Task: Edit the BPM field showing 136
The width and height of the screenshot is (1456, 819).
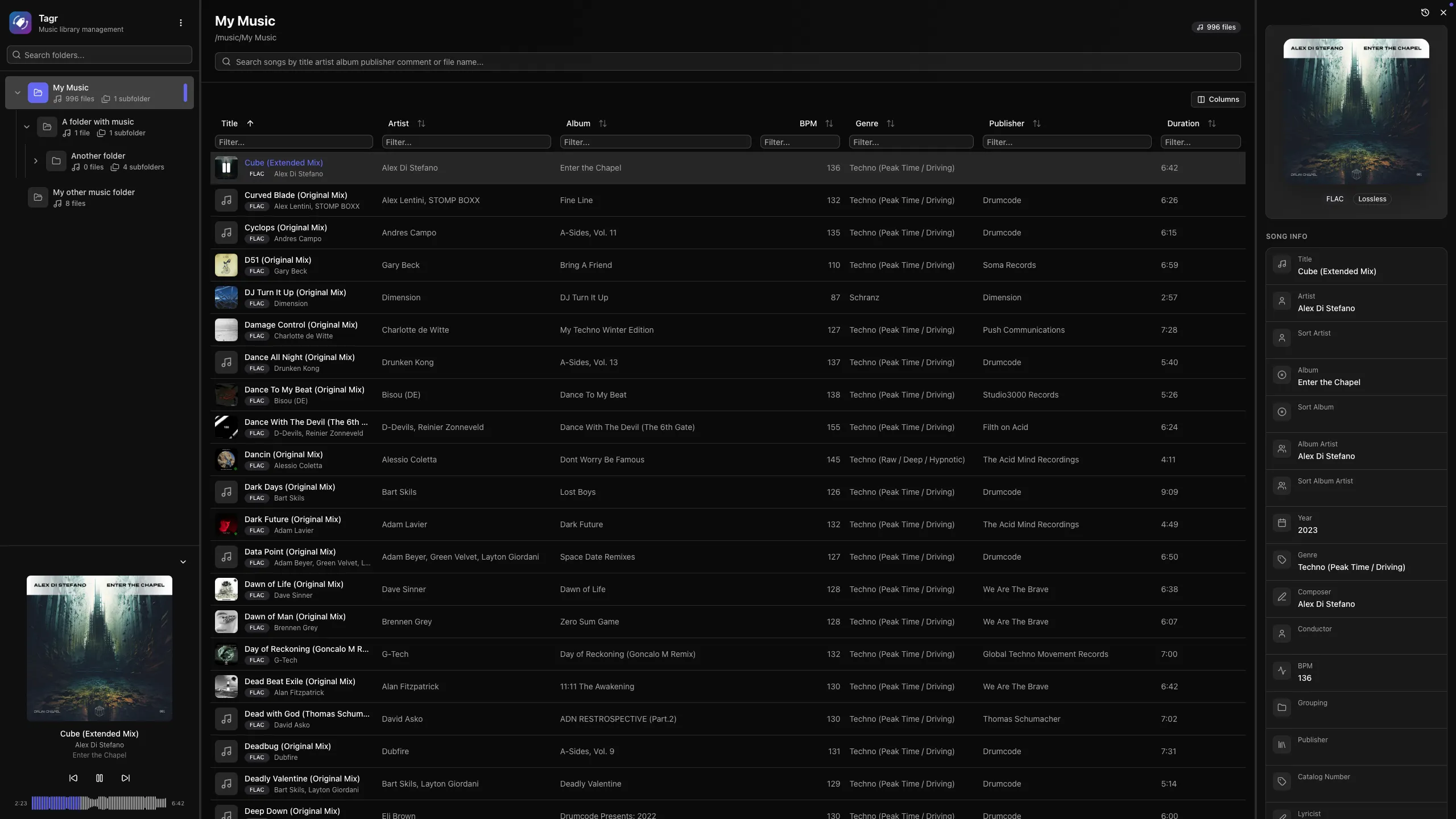Action: pyautogui.click(x=1356, y=672)
